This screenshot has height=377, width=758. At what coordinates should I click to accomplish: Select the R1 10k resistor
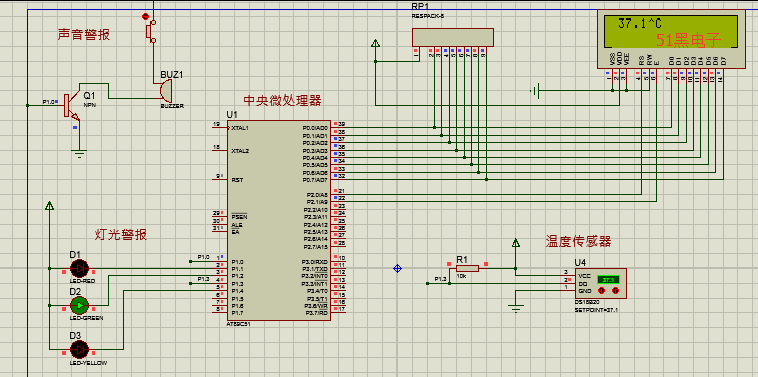(x=467, y=268)
